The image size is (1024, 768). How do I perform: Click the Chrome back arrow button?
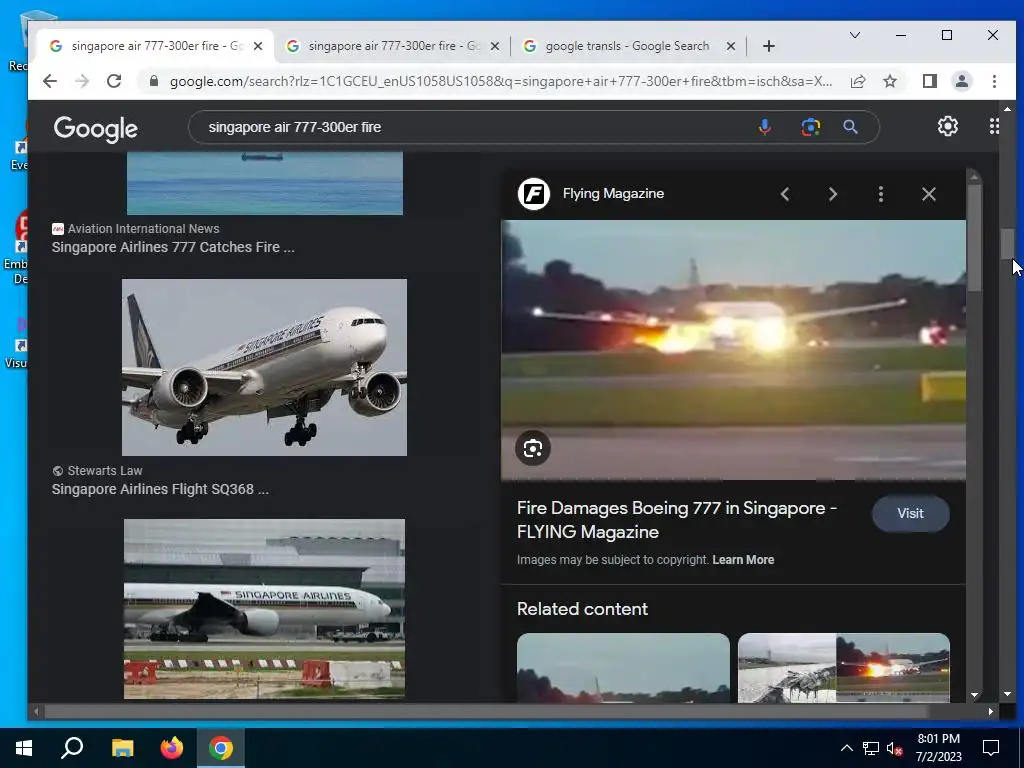[50, 81]
